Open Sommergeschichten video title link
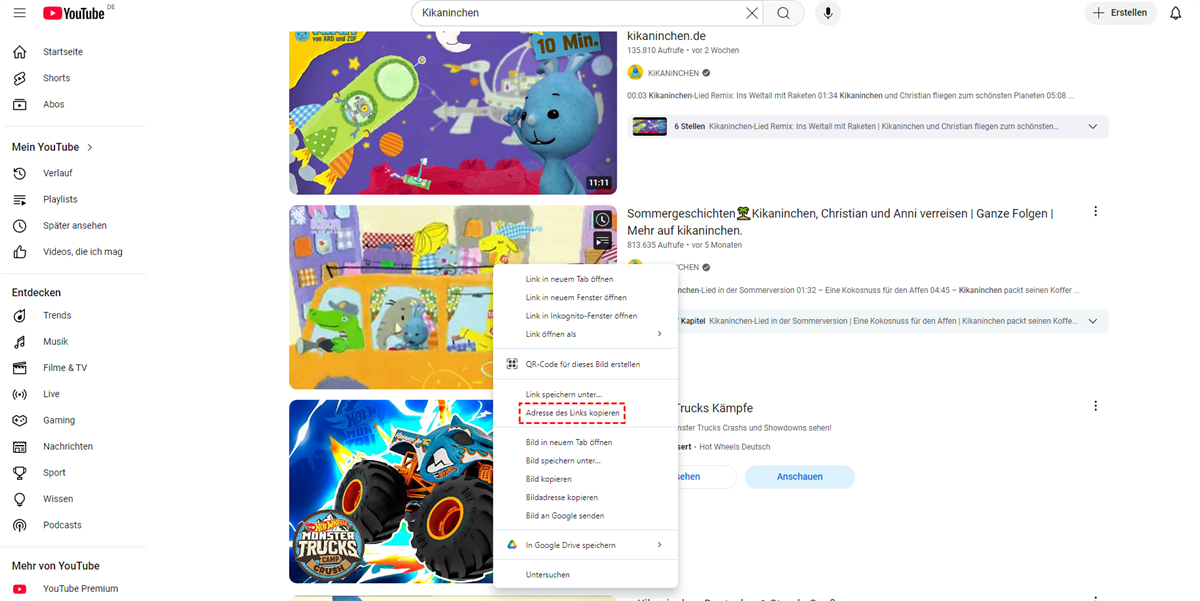The image size is (1200, 601). click(x=840, y=222)
